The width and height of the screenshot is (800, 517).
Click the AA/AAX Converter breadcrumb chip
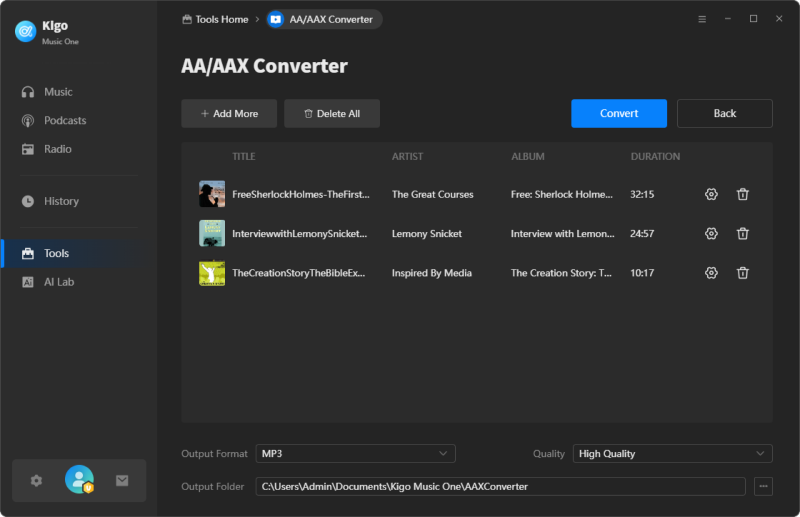324,19
